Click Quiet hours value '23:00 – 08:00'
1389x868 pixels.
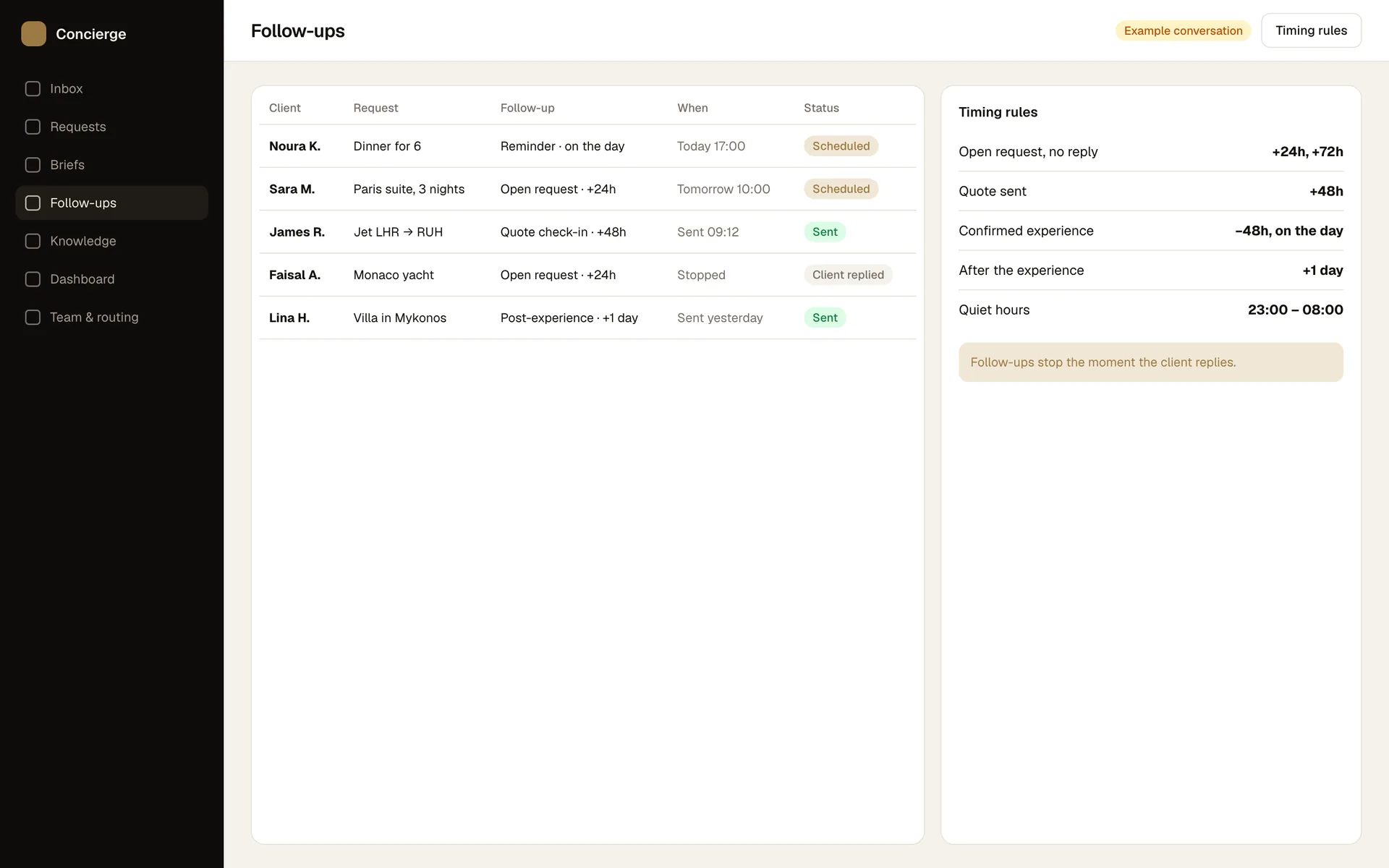(x=1295, y=310)
